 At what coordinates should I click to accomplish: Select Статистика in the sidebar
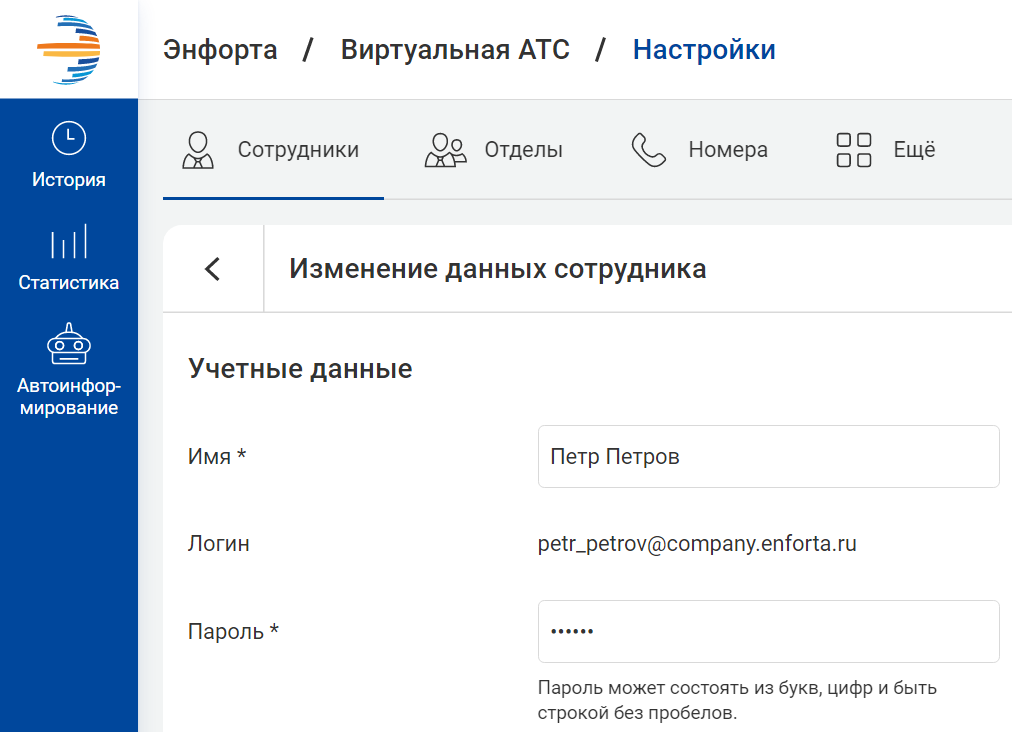pos(68,258)
